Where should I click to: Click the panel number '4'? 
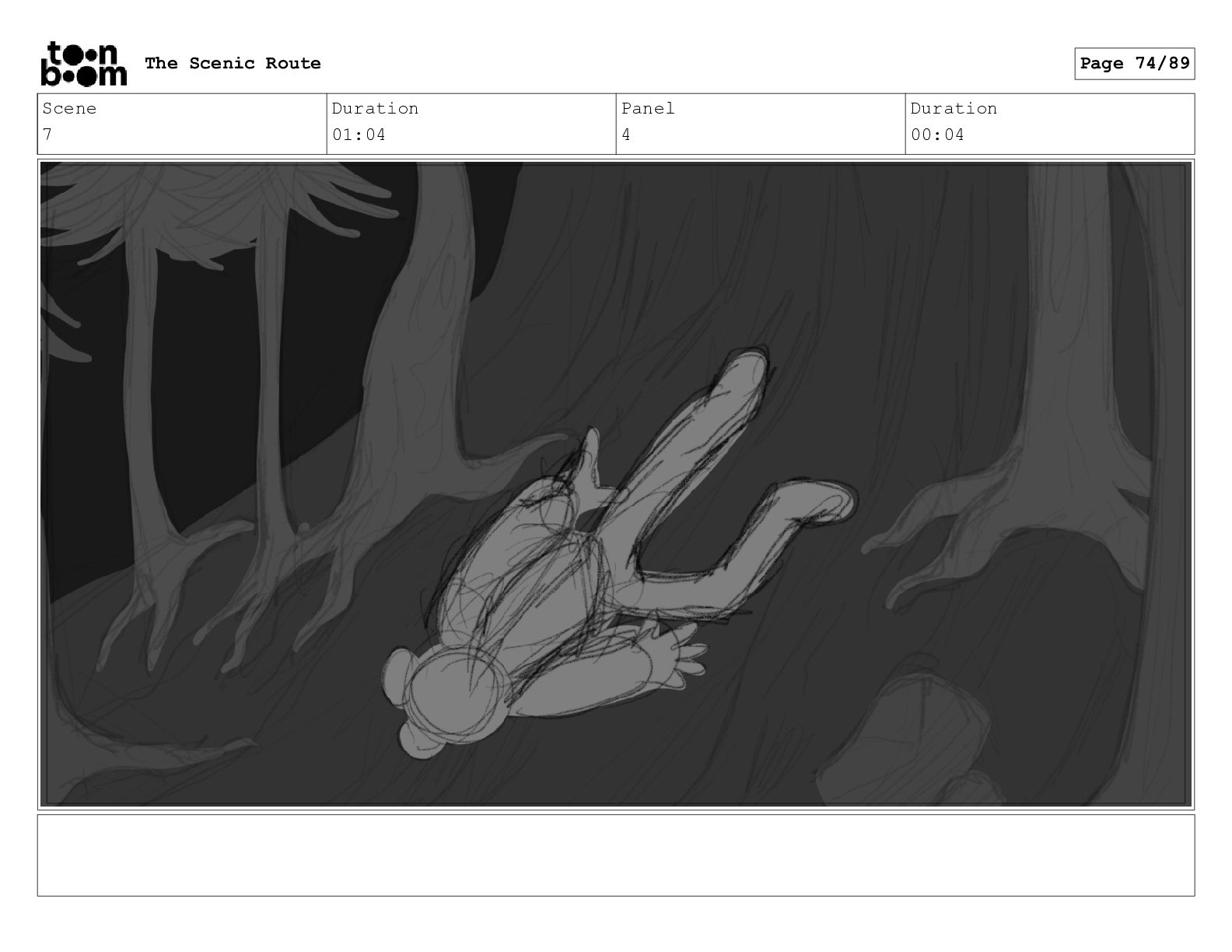tap(626, 135)
